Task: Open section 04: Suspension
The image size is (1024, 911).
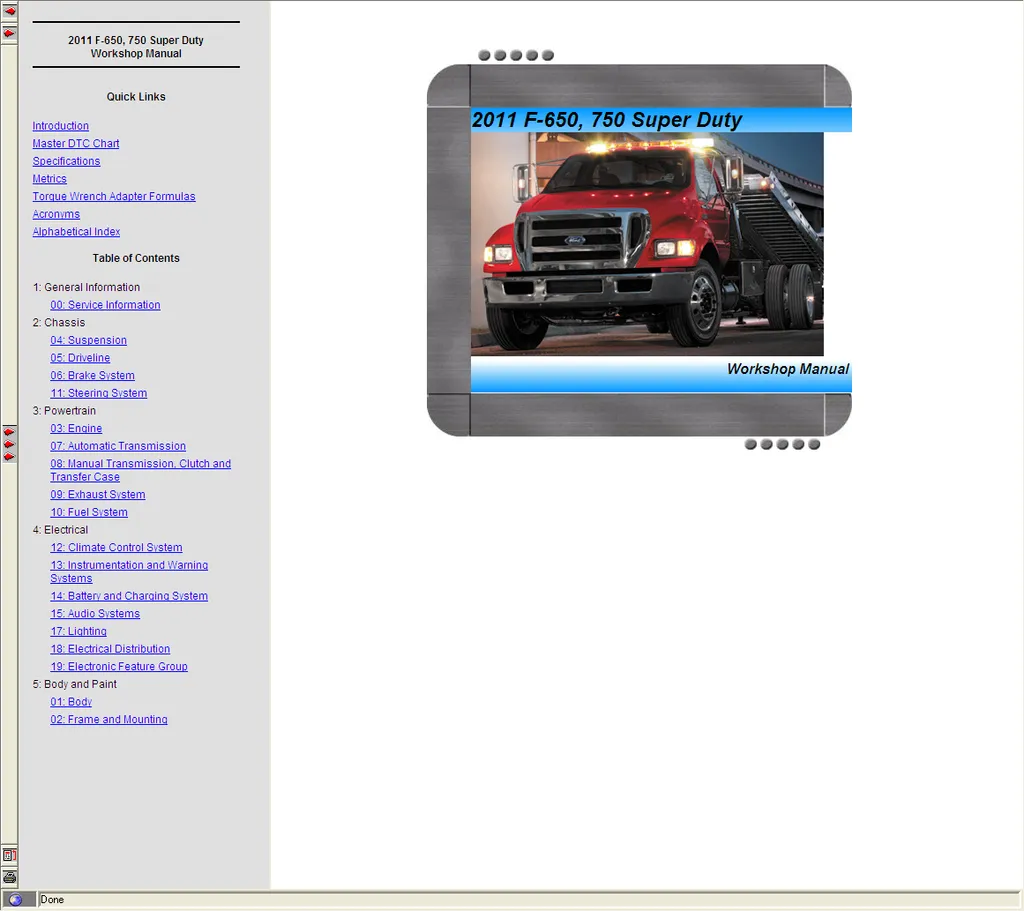Action: coord(89,340)
